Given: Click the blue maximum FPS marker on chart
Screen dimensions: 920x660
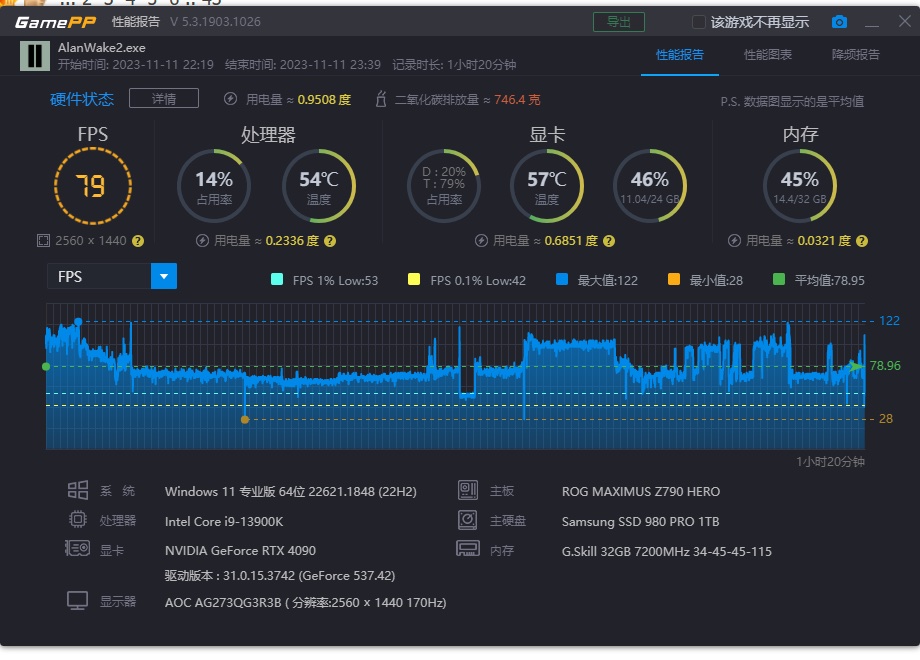Looking at the screenshot, I should [x=78, y=321].
